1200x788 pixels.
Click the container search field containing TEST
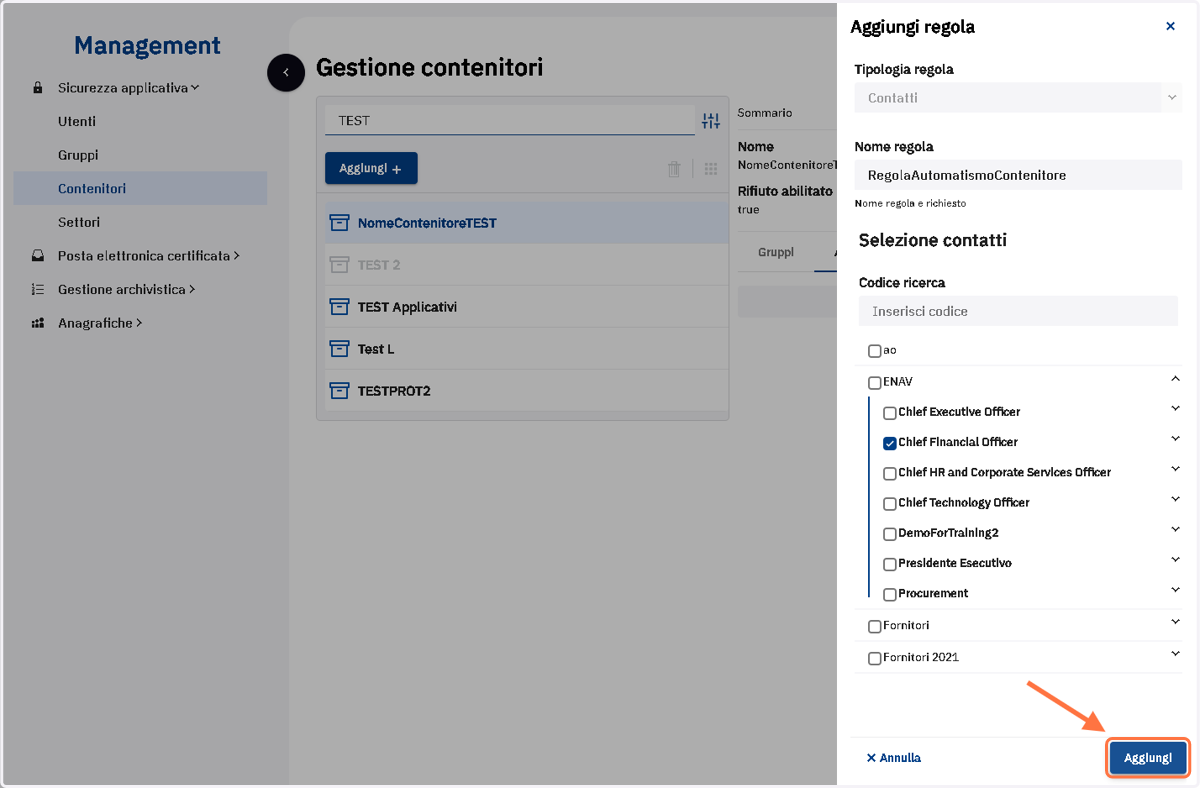(509, 121)
